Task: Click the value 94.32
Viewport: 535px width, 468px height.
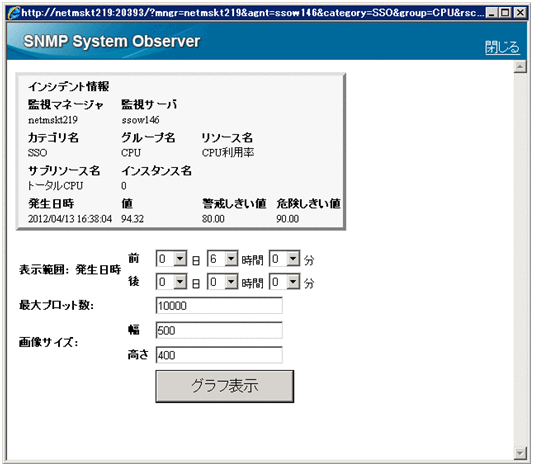Action: point(132,219)
